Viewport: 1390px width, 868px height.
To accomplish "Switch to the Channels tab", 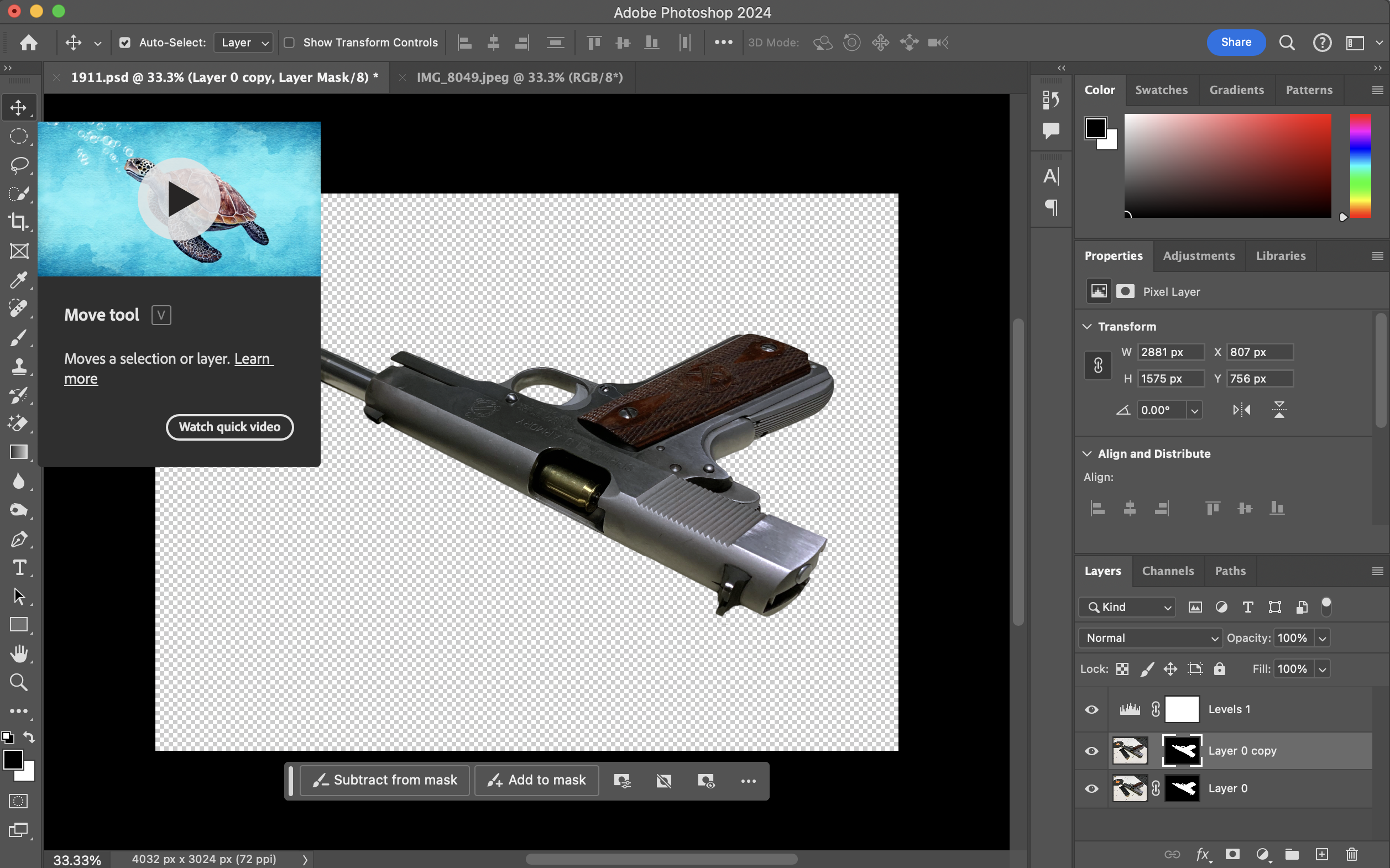I will pyautogui.click(x=1167, y=571).
